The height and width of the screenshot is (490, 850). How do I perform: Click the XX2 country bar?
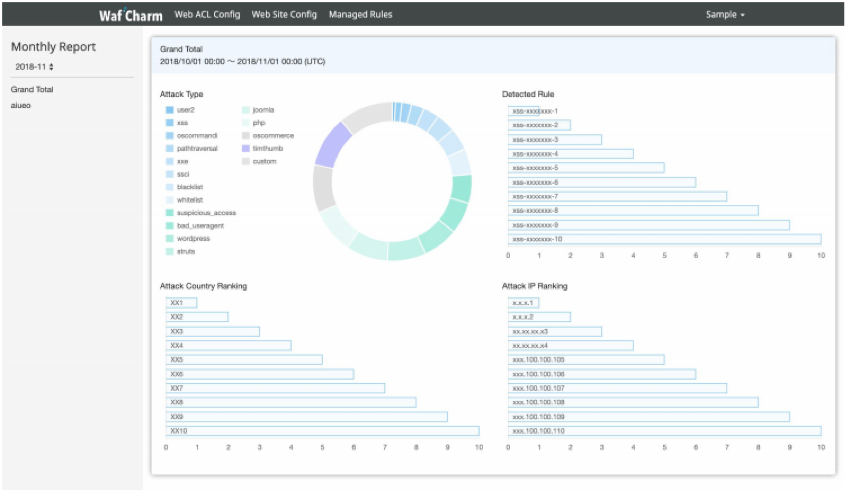pyautogui.click(x=197, y=317)
